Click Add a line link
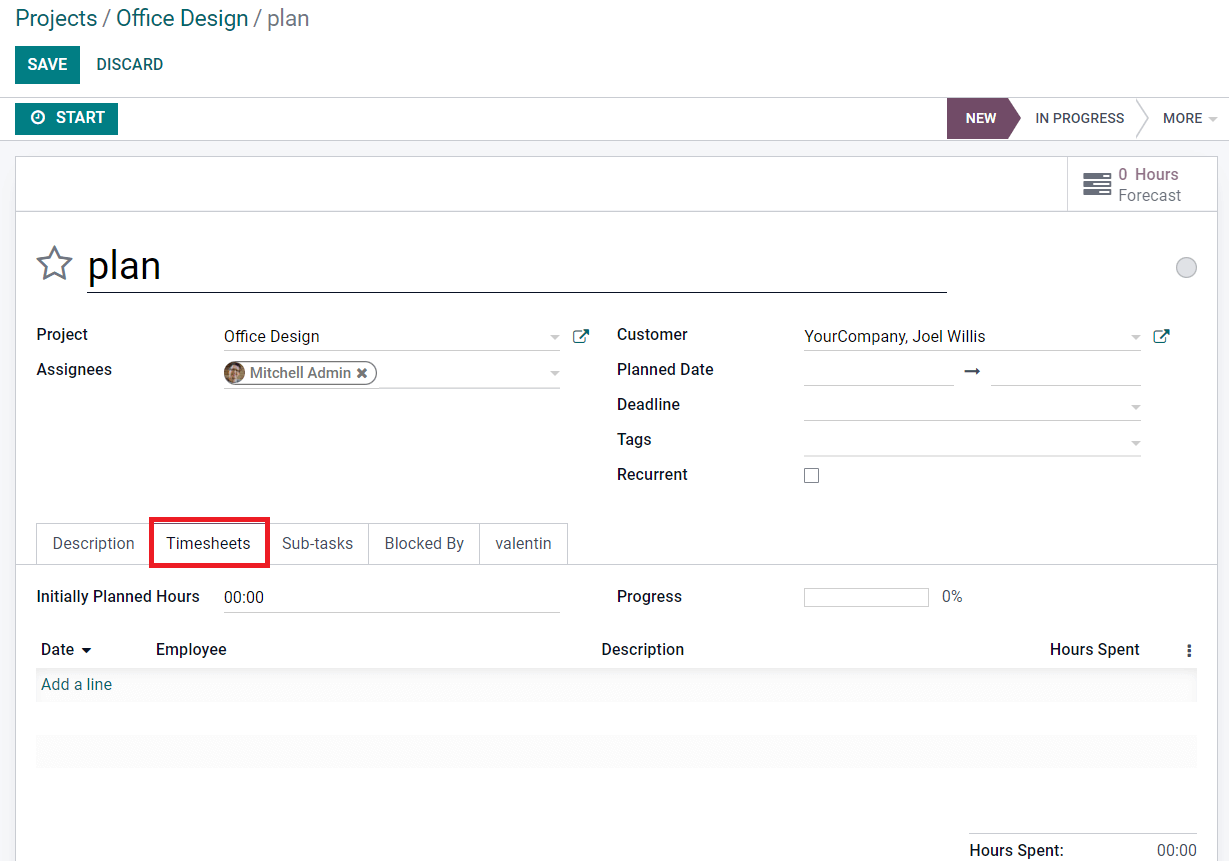Viewport: 1229px width, 861px height. [76, 685]
